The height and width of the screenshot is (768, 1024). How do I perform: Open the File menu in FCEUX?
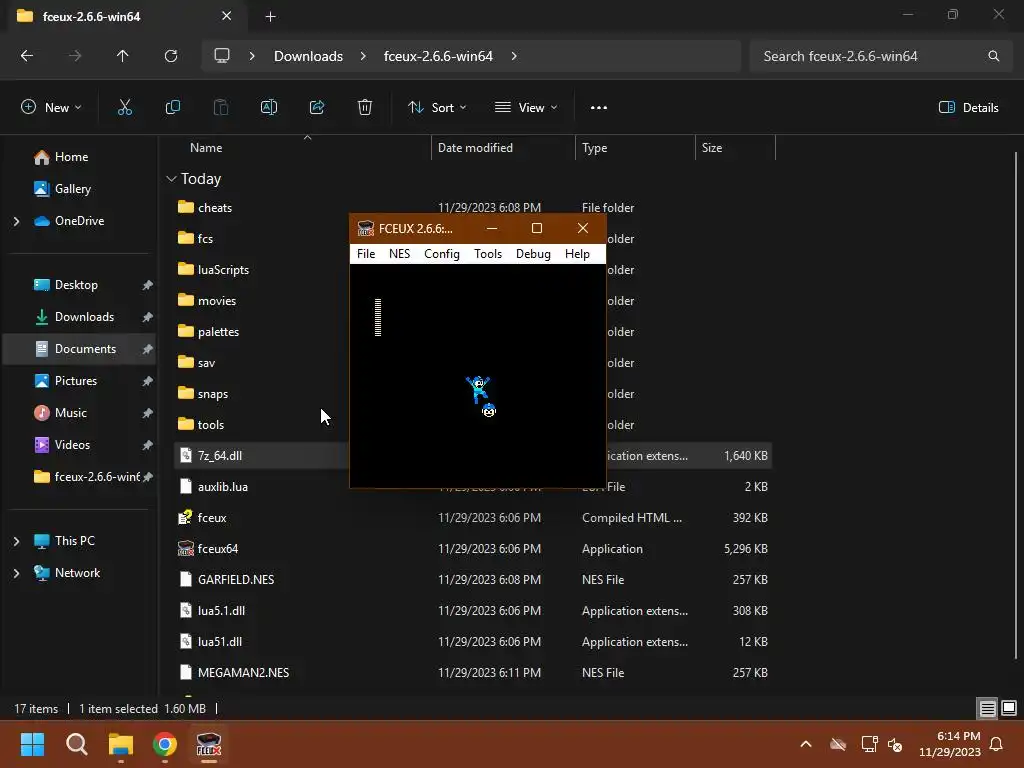pyautogui.click(x=366, y=254)
